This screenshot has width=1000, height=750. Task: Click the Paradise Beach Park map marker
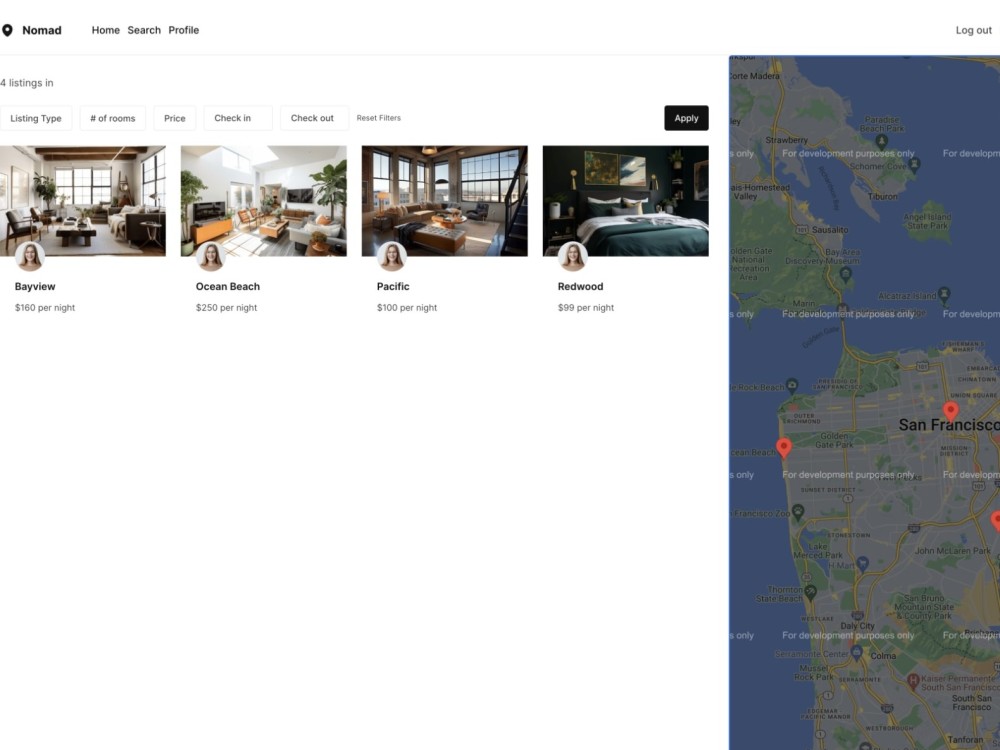click(882, 140)
